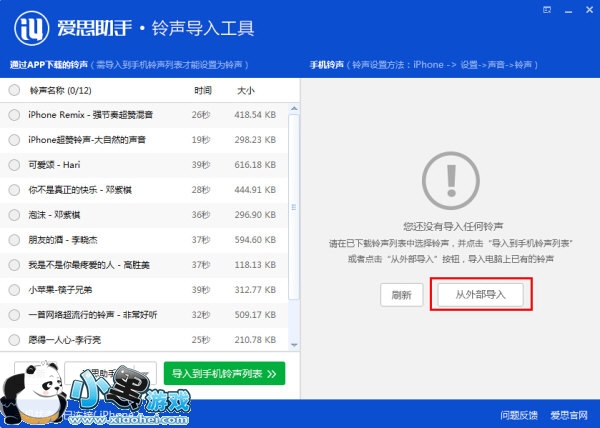
Task: Click size value 210.78 KB
Action: (255, 340)
